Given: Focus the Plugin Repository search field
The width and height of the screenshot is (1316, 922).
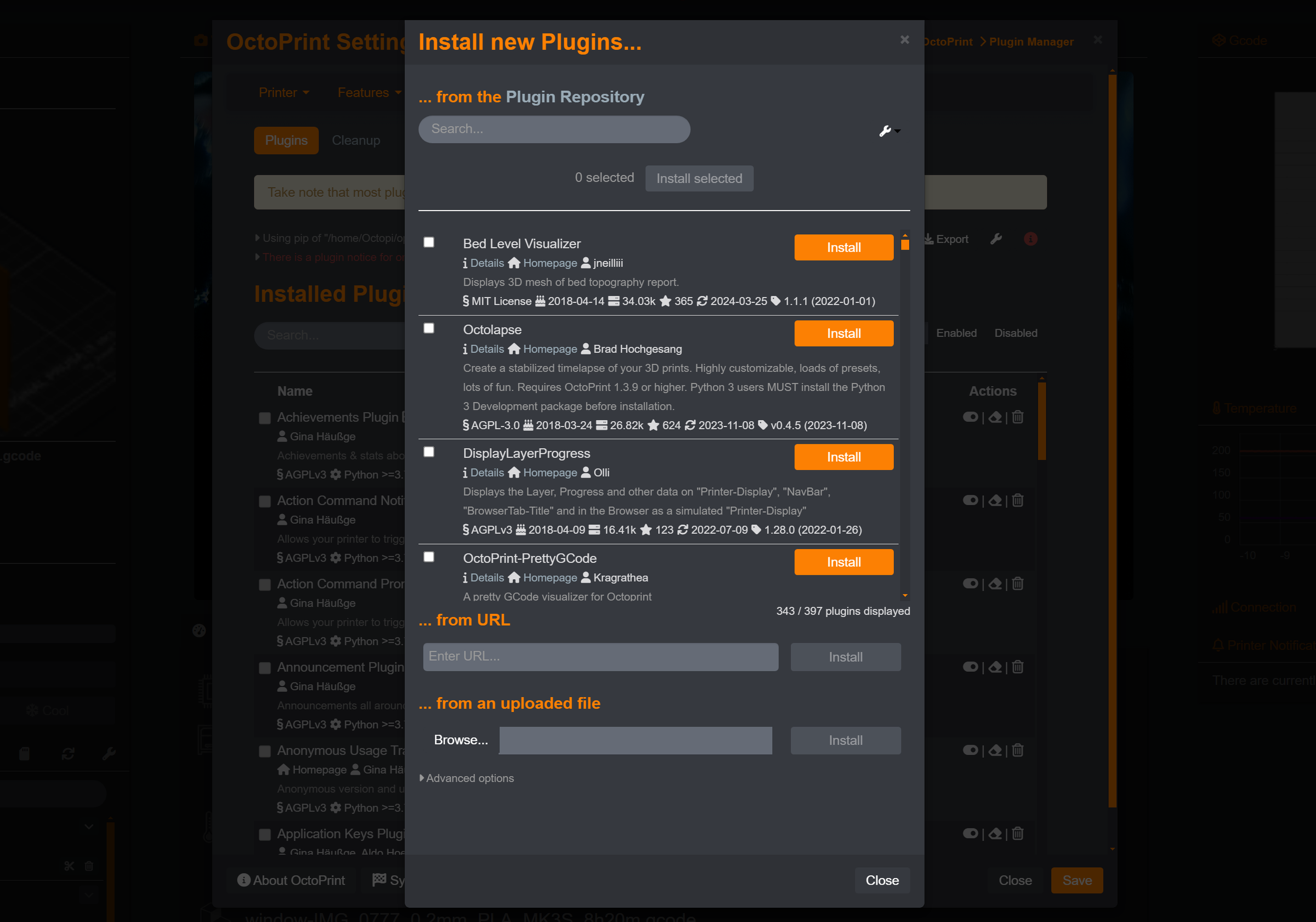Looking at the screenshot, I should click(x=554, y=129).
